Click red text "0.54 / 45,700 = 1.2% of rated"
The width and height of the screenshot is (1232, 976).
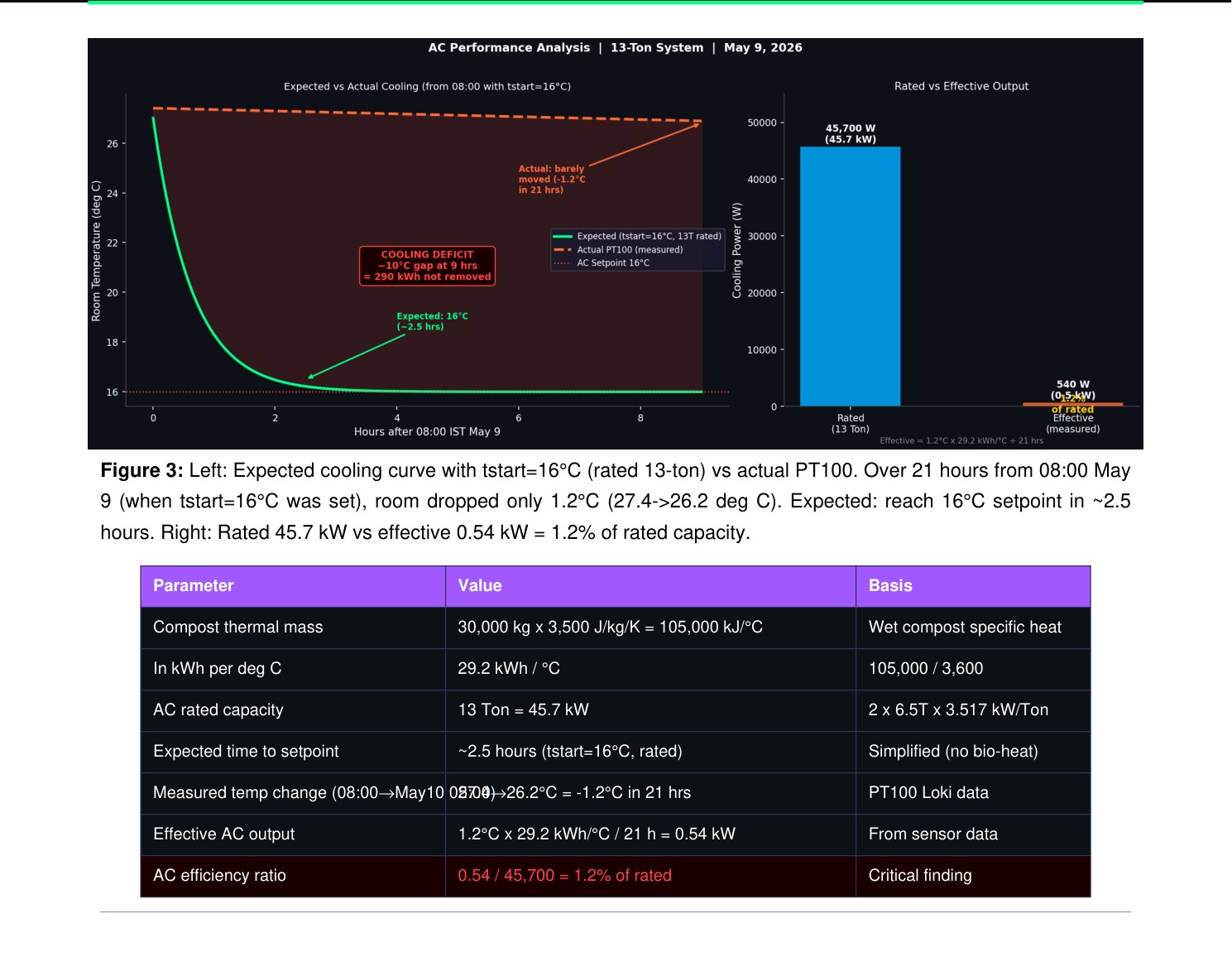(564, 875)
